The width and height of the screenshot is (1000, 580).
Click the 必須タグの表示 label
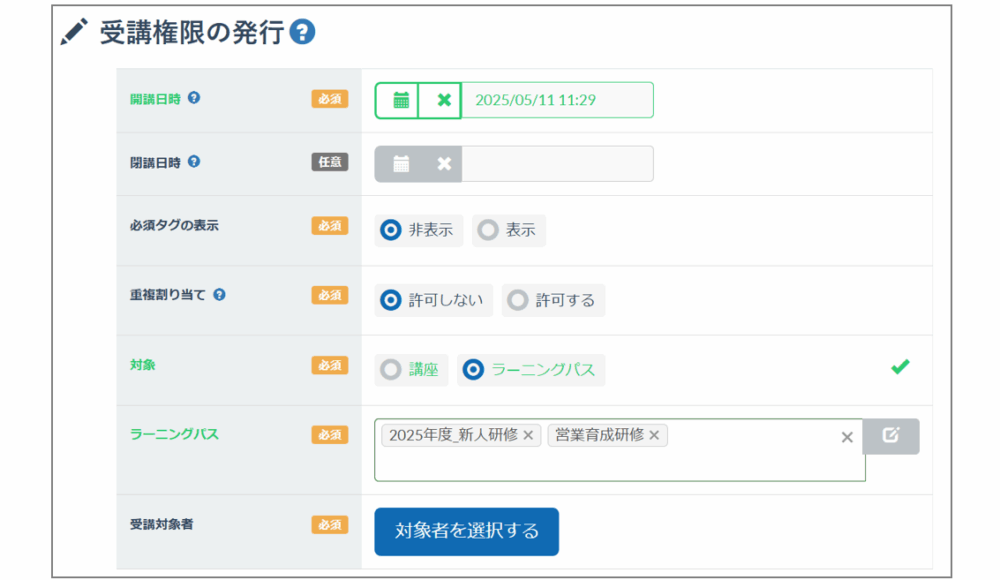[x=174, y=225]
